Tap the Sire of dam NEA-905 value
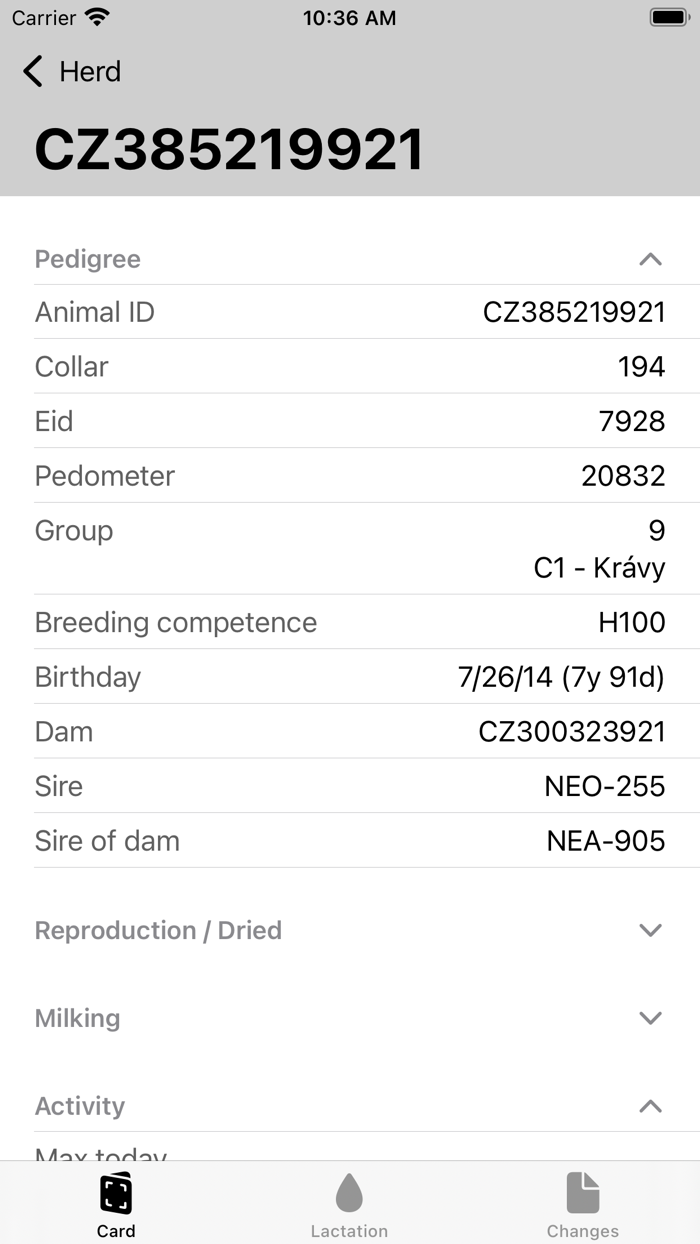This screenshot has width=700, height=1244. click(605, 841)
